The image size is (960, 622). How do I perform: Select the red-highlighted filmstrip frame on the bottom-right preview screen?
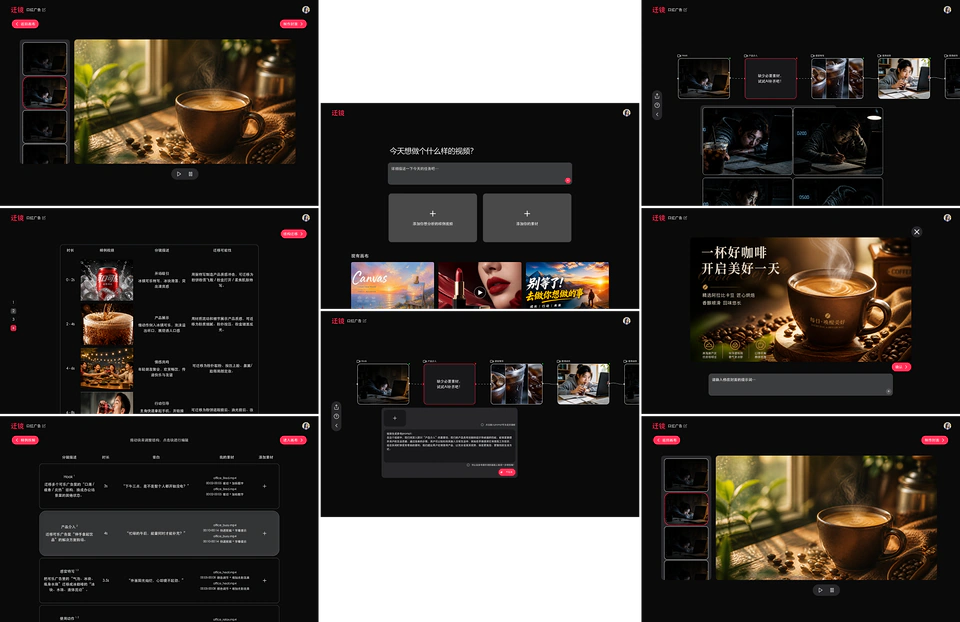click(x=686, y=509)
